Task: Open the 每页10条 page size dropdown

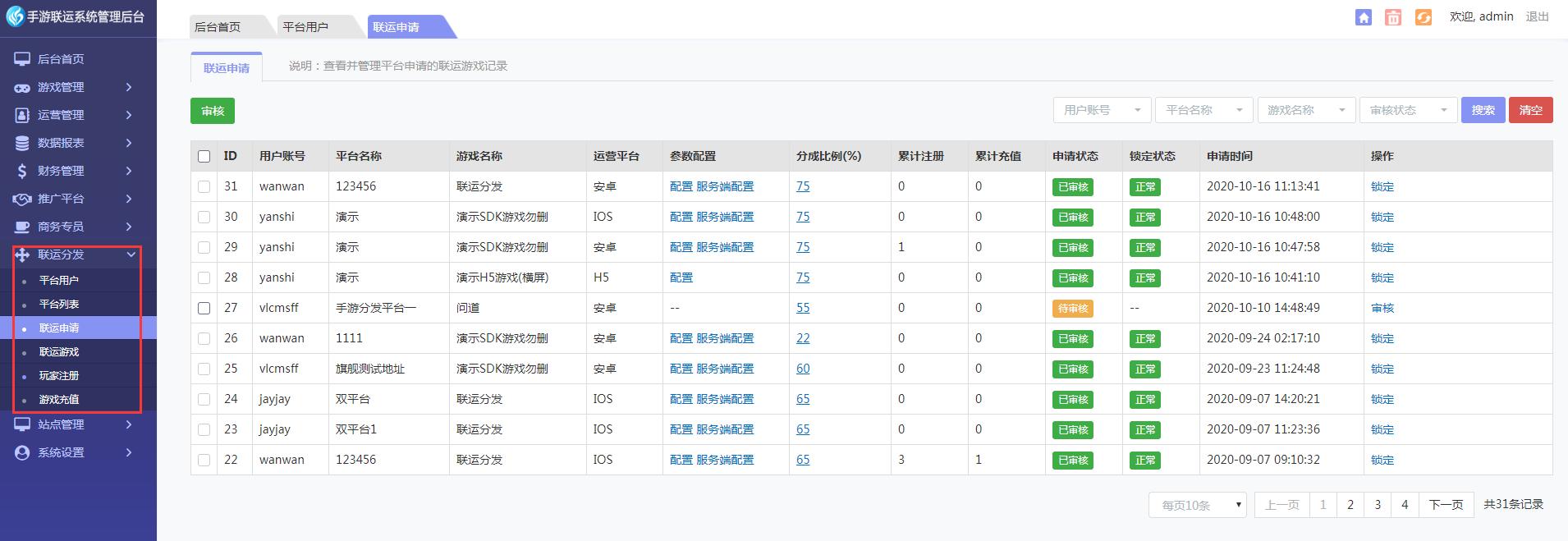Action: coord(1197,505)
